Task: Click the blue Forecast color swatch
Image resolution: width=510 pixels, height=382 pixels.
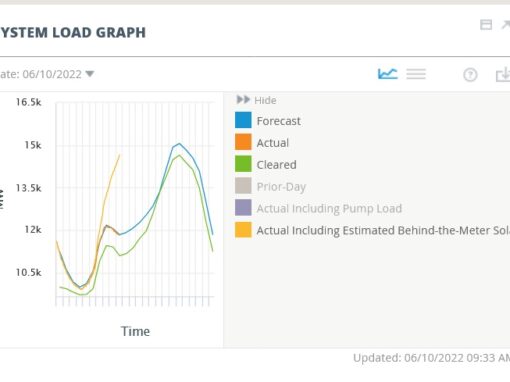Action: [x=243, y=120]
